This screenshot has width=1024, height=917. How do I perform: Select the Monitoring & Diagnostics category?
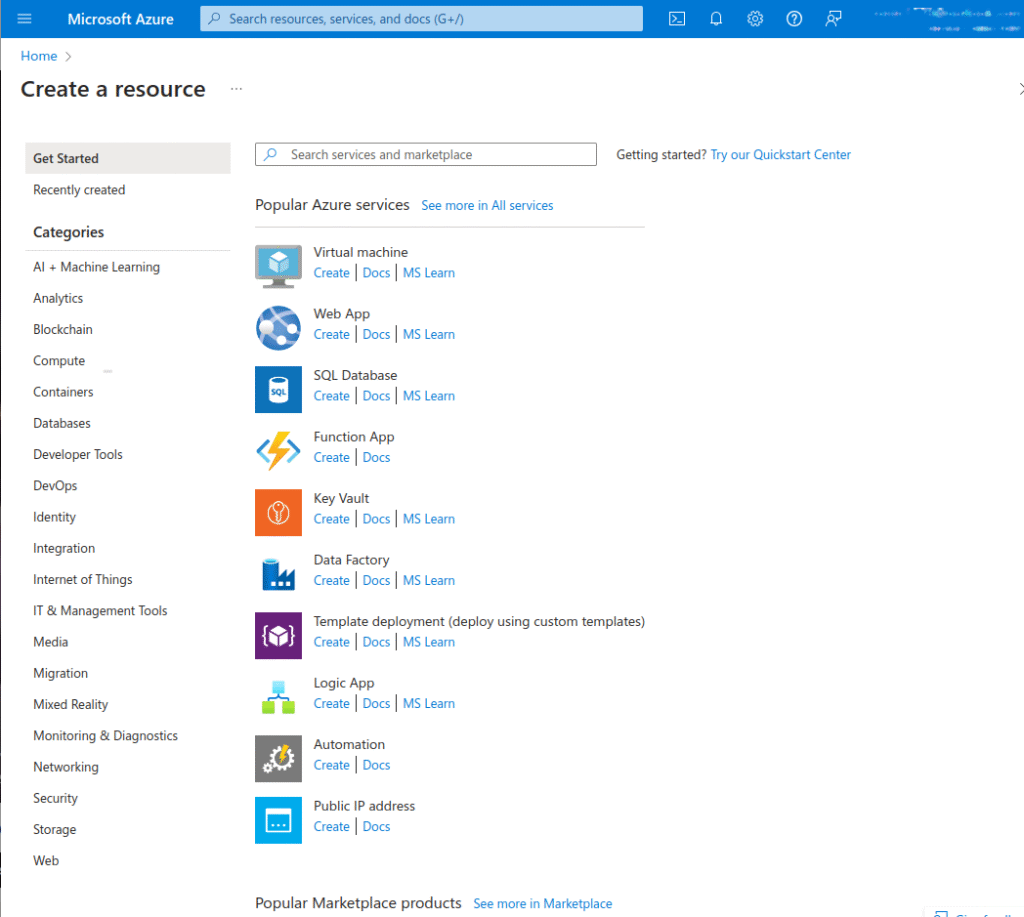pyautogui.click(x=105, y=736)
